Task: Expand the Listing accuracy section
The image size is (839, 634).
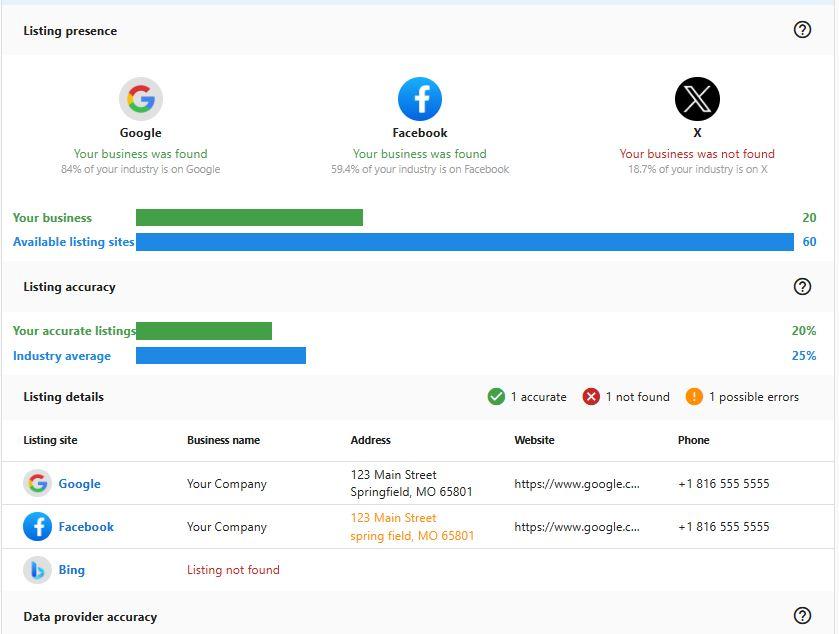Action: (70, 287)
